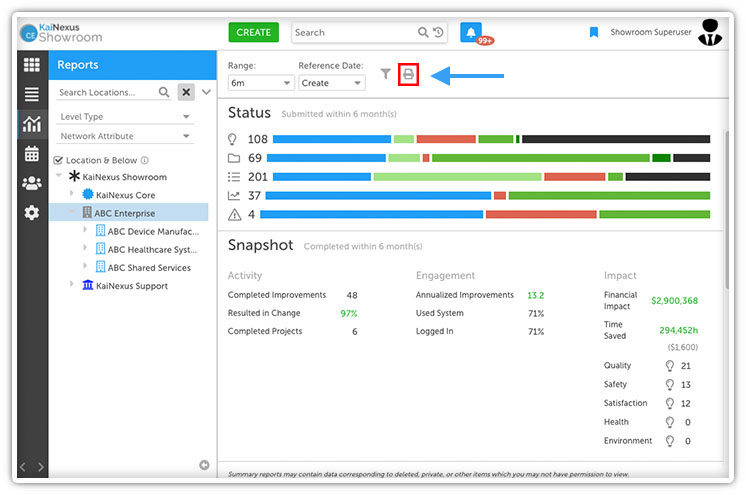Open the people icon in sidebar
The width and height of the screenshot is (746, 495).
click(32, 183)
